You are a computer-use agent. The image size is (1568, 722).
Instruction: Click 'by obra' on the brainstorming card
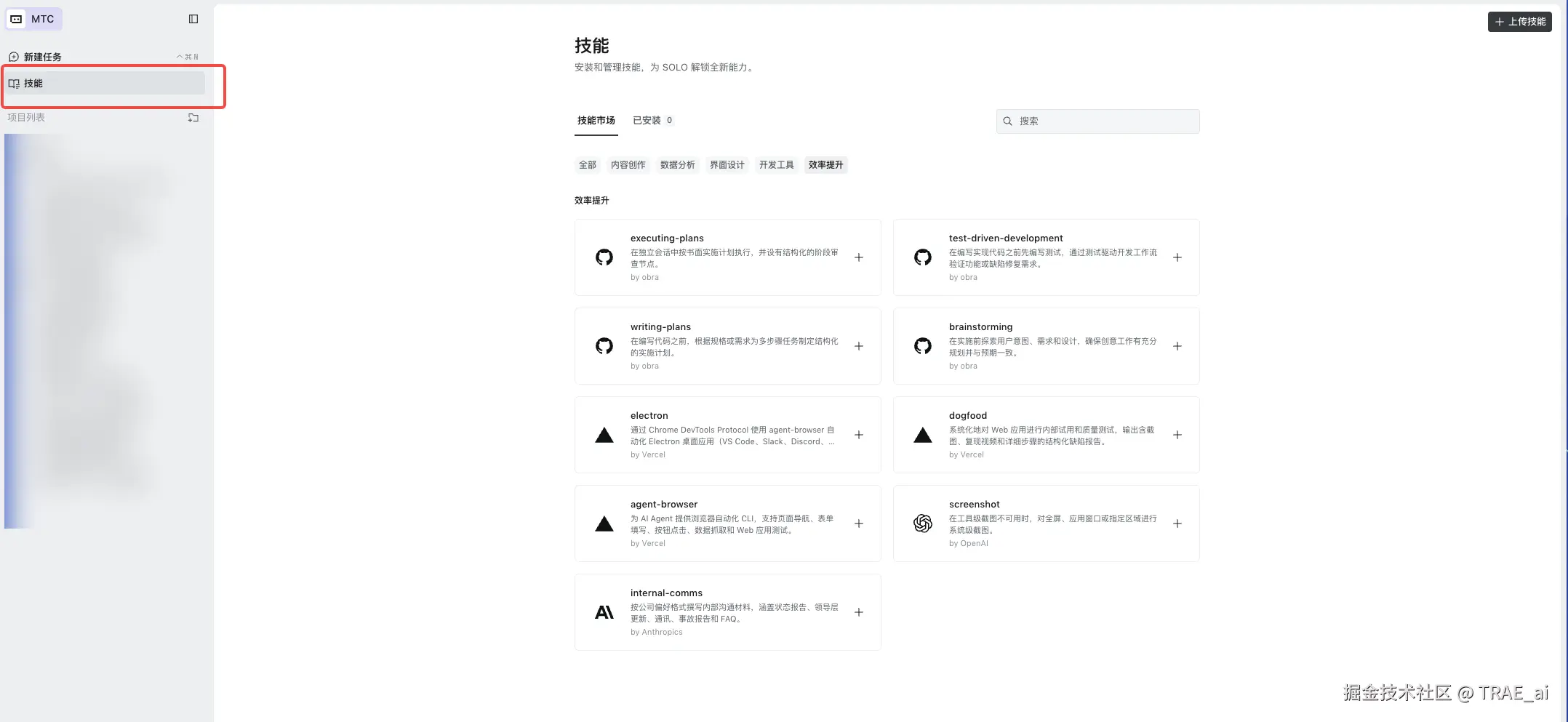pyautogui.click(x=963, y=366)
